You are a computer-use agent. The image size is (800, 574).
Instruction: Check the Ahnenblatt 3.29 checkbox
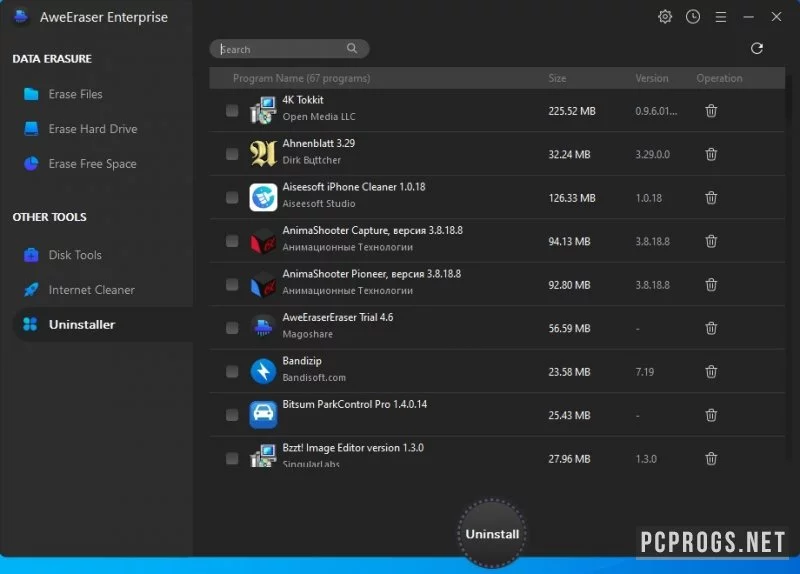[232, 154]
